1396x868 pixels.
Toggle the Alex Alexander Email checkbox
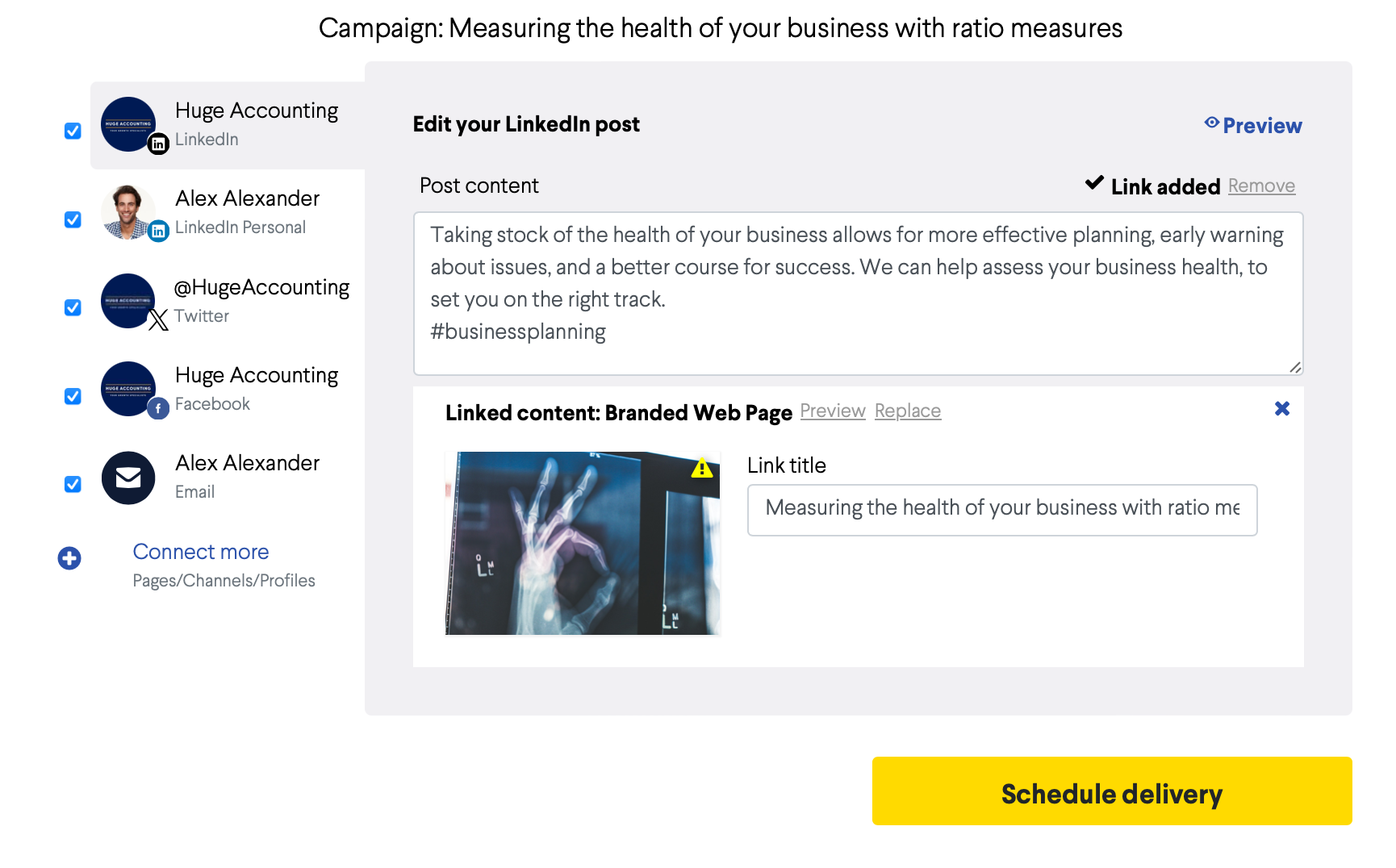(73, 484)
